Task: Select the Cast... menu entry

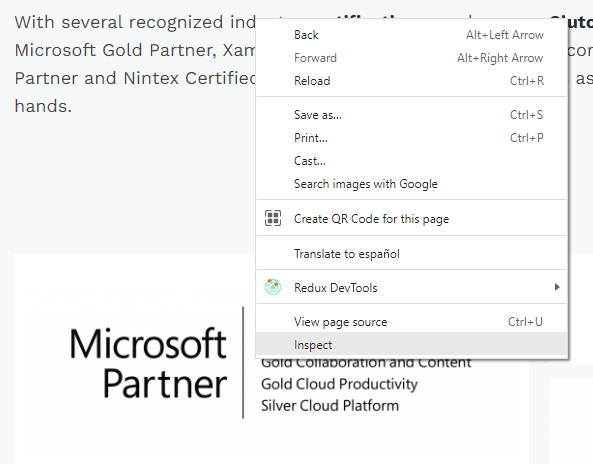Action: coord(411,161)
